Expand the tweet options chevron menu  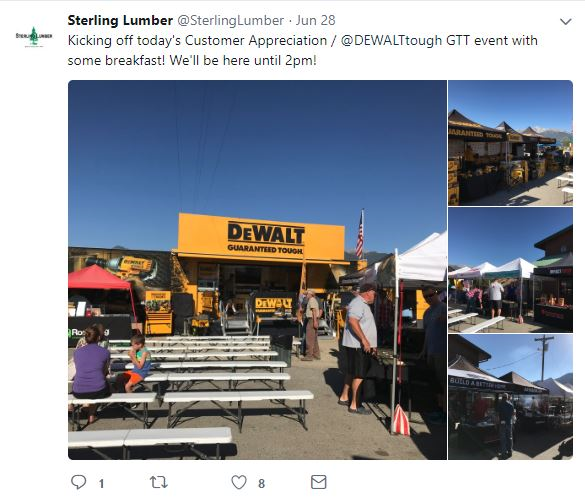(566, 22)
